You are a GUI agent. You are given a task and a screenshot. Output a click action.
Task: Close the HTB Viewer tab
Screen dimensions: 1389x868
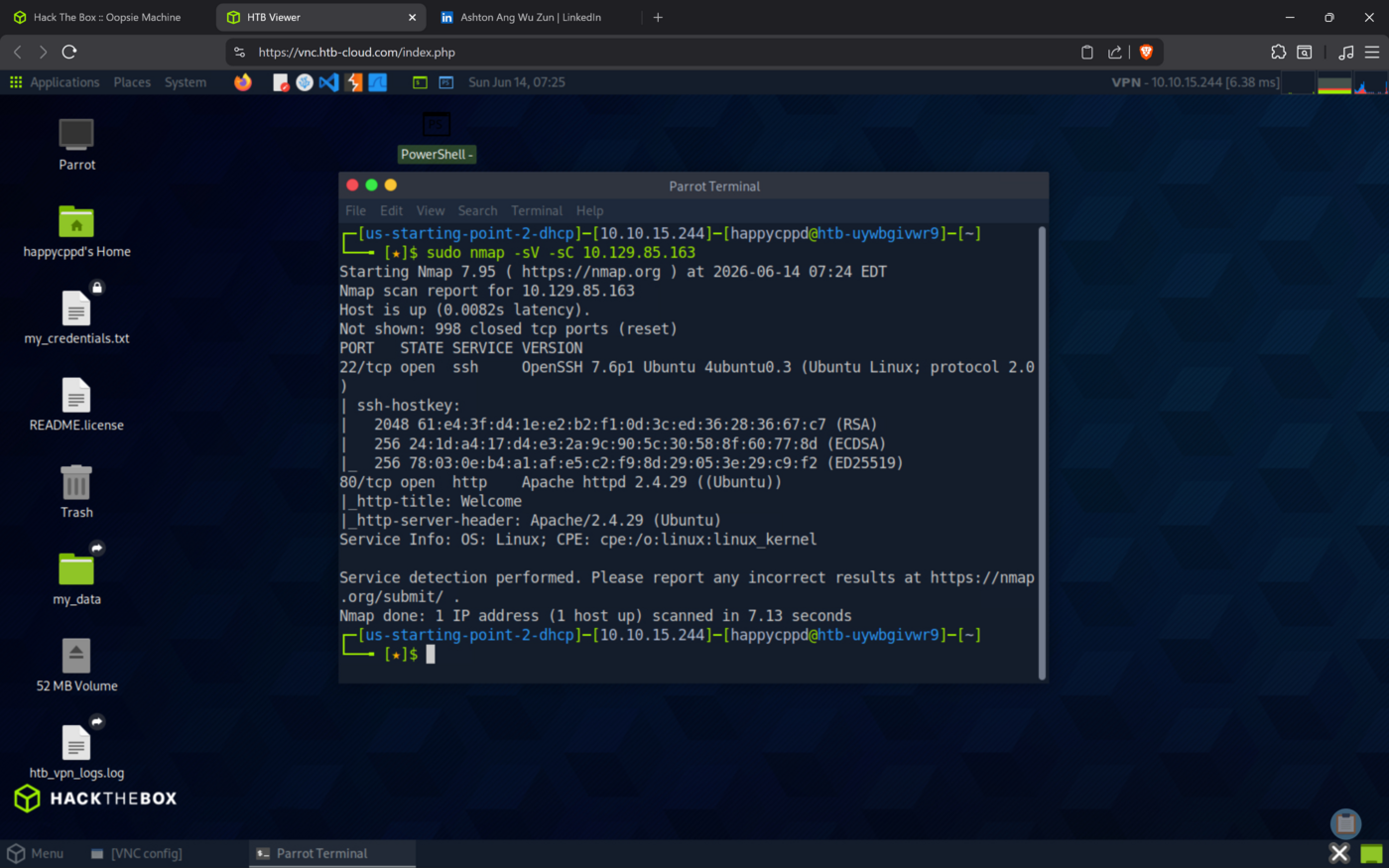[413, 17]
